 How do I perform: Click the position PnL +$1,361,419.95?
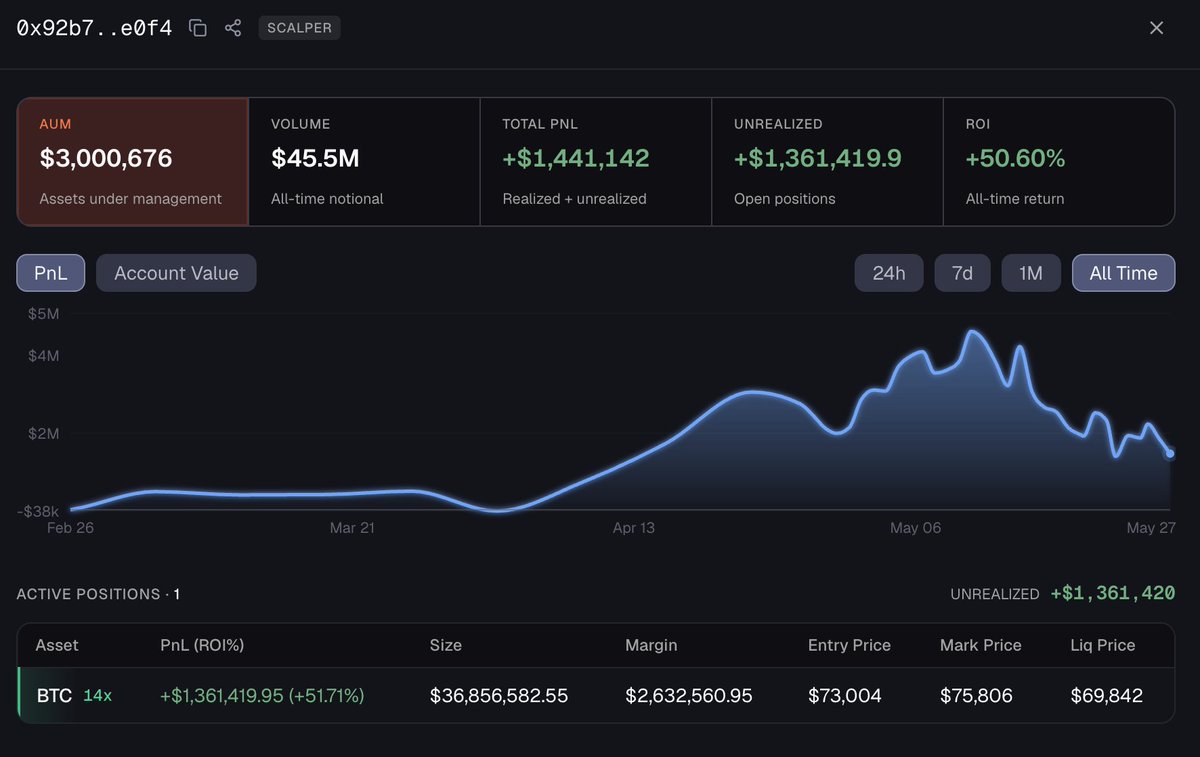[x=262, y=695]
